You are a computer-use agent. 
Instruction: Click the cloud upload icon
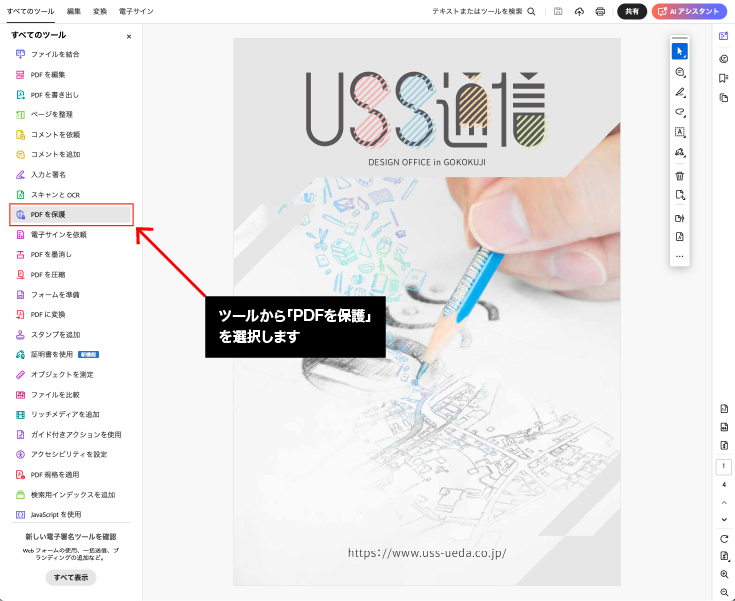579,11
